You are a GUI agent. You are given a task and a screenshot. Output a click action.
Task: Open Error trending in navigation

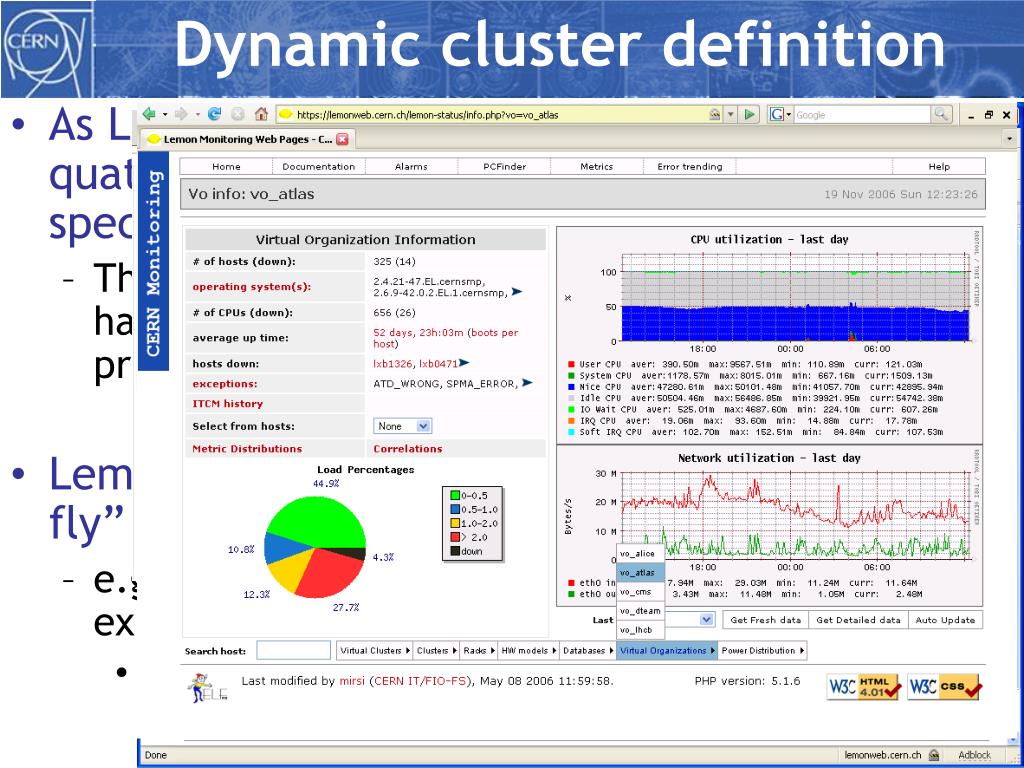(690, 167)
